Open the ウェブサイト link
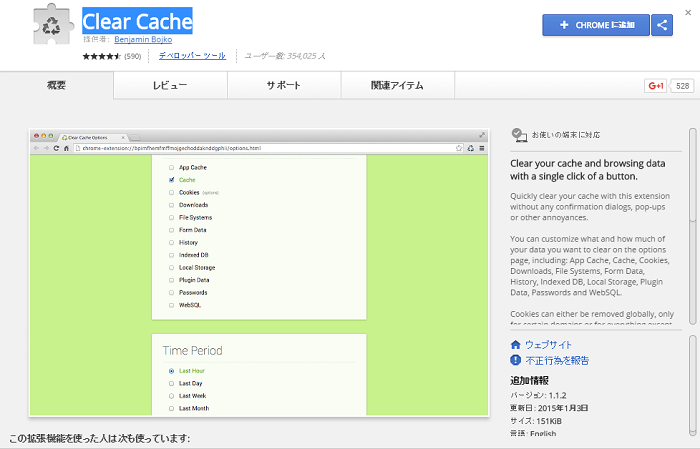 [x=548, y=345]
